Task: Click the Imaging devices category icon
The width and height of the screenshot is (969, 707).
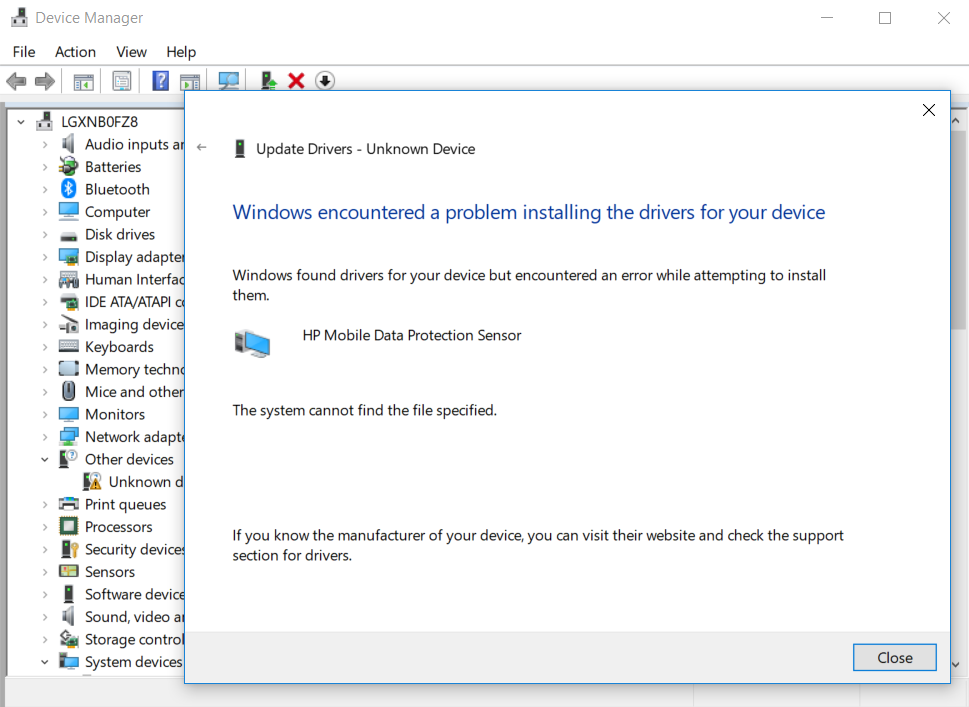Action: coord(69,324)
